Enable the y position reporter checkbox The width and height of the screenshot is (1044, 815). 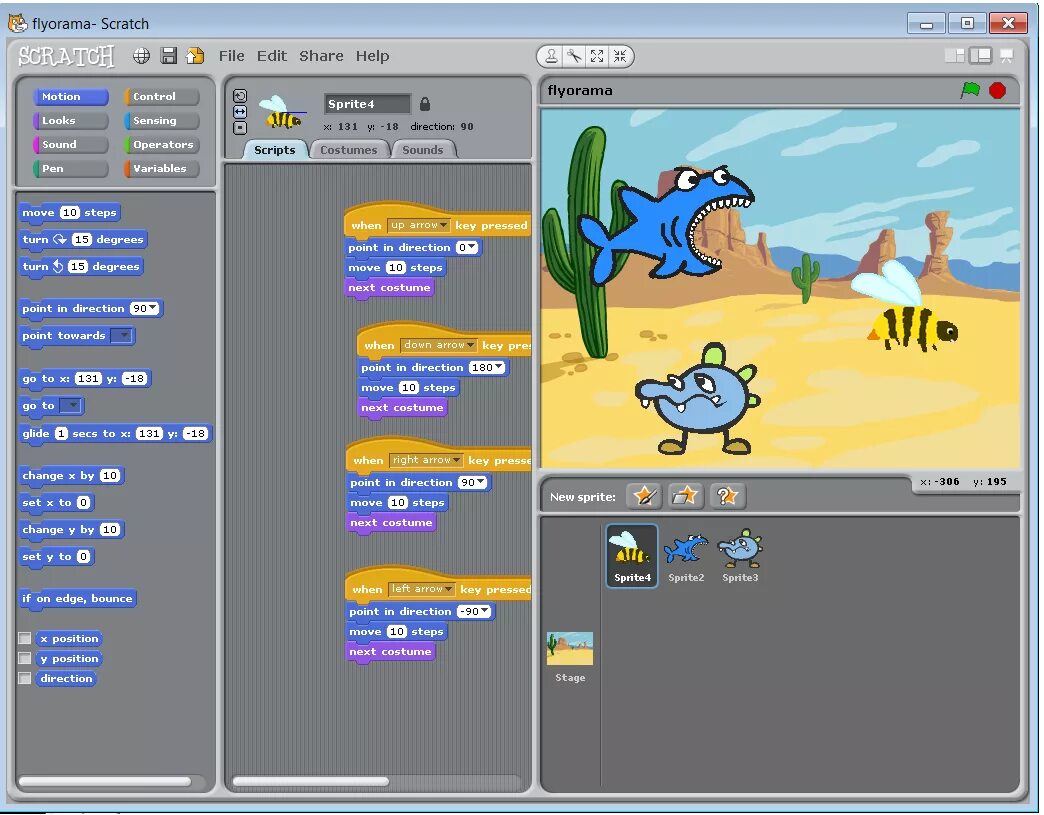coord(25,658)
